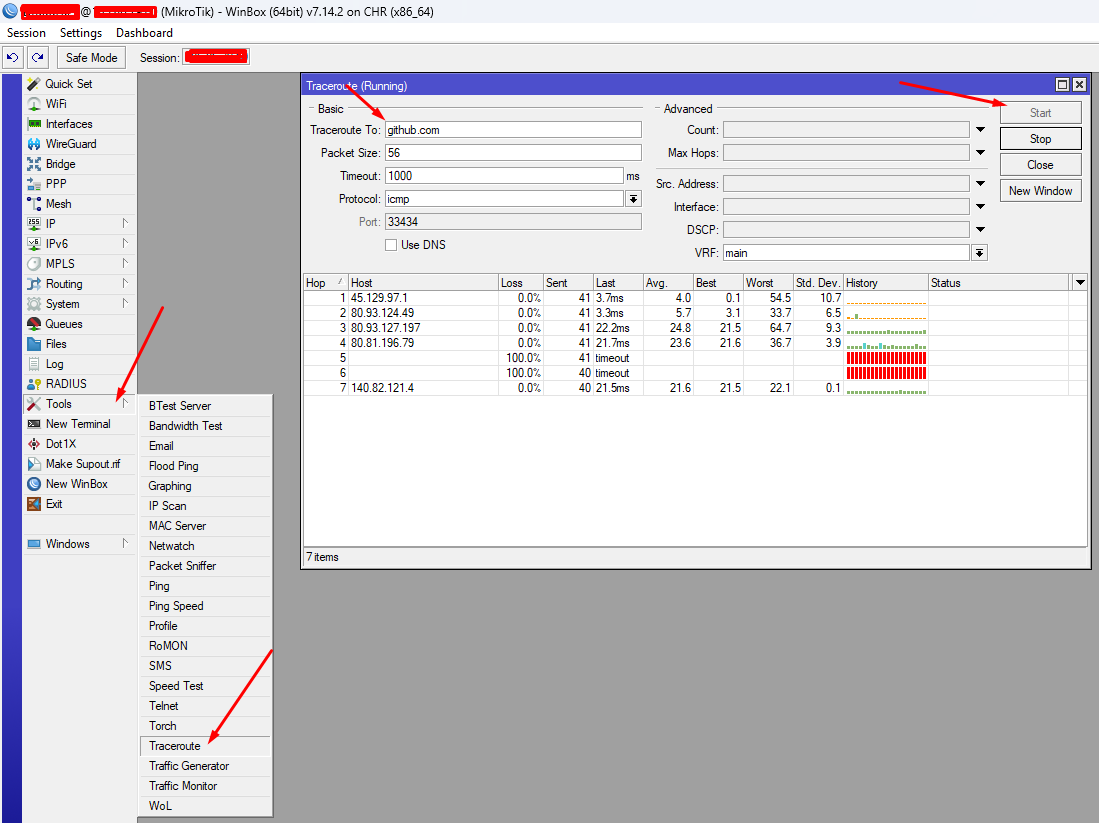Open New Terminal icon
The image size is (1099, 823).
point(34,424)
